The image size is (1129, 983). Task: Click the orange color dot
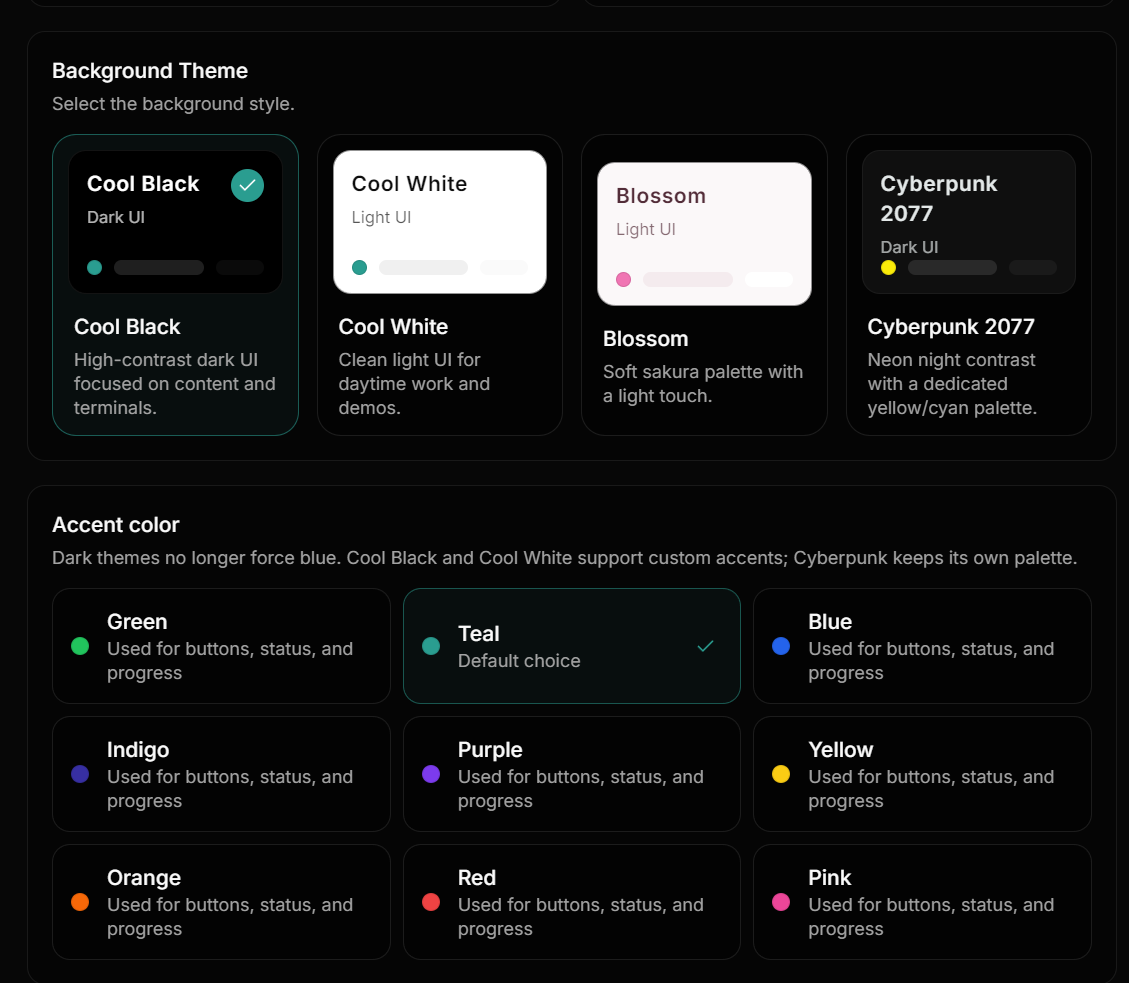[x=80, y=902]
